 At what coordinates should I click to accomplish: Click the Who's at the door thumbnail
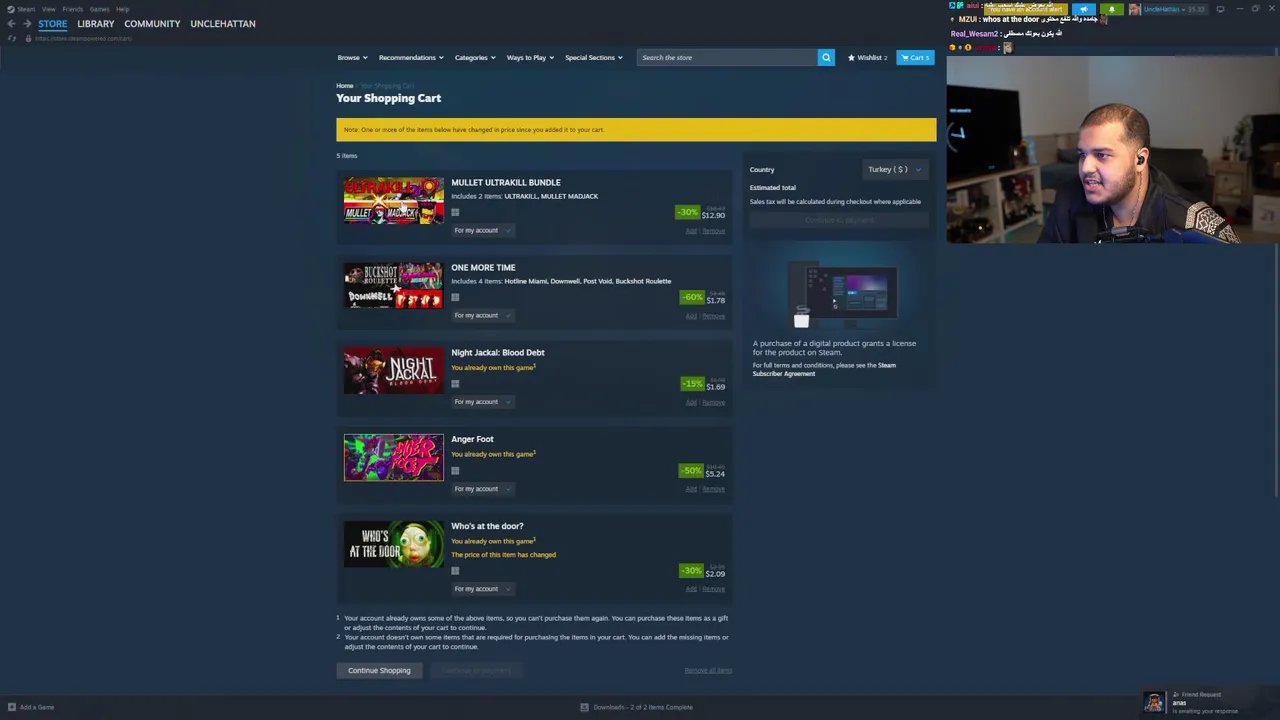point(394,544)
